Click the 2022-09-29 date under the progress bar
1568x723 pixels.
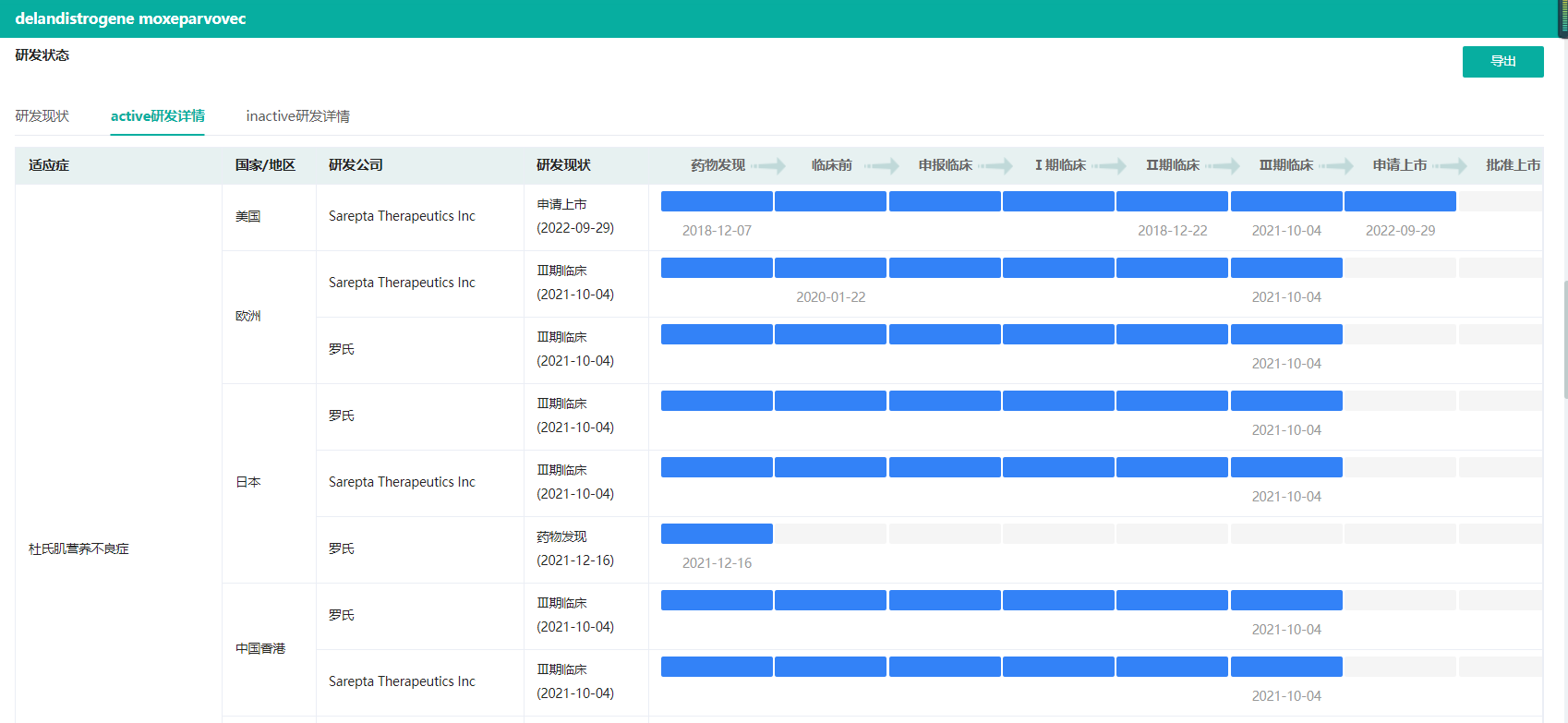(1400, 231)
